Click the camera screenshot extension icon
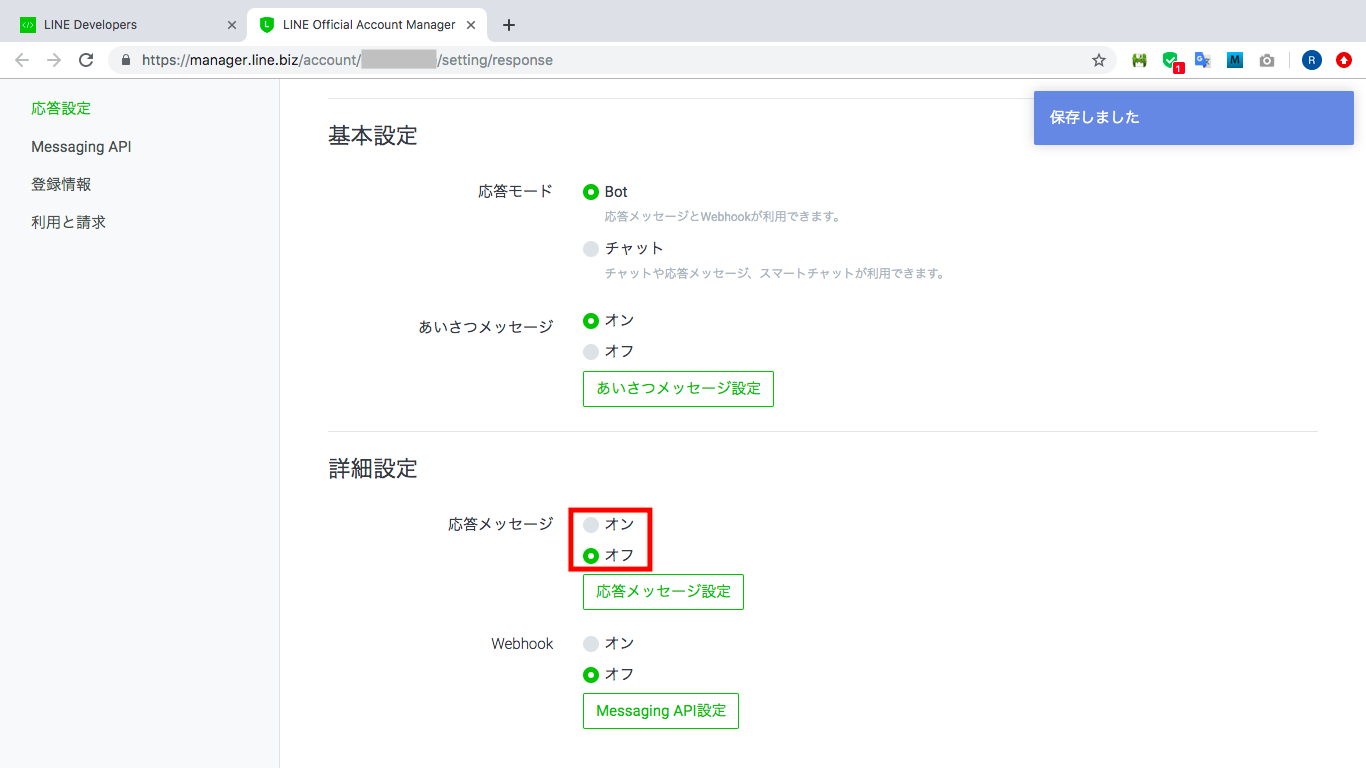This screenshot has width=1366, height=768. click(x=1267, y=60)
